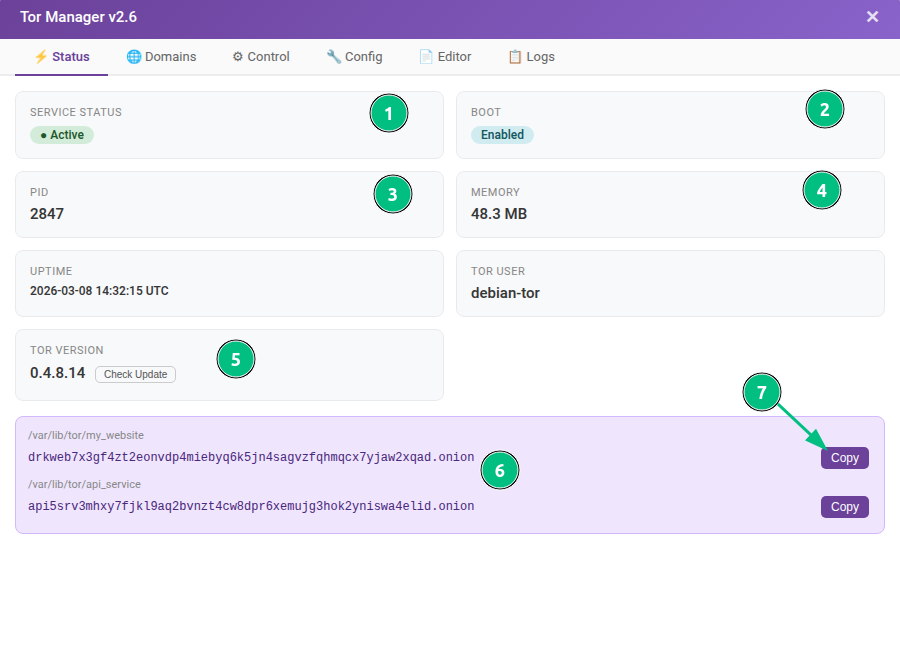Click the wrench icon beside Config
The image size is (900, 649).
[333, 56]
